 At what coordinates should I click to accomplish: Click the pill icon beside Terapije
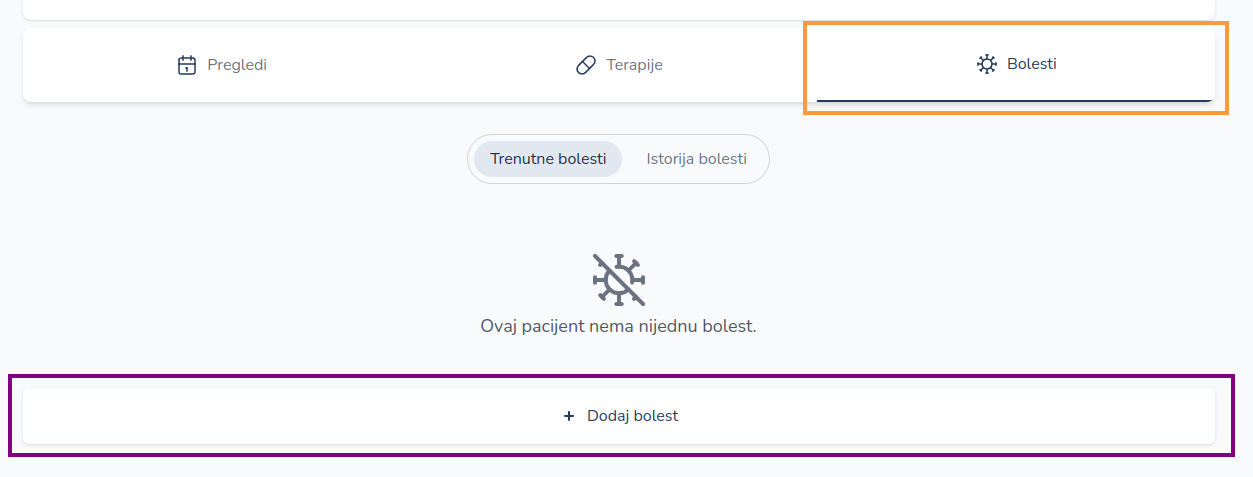pyautogui.click(x=586, y=65)
